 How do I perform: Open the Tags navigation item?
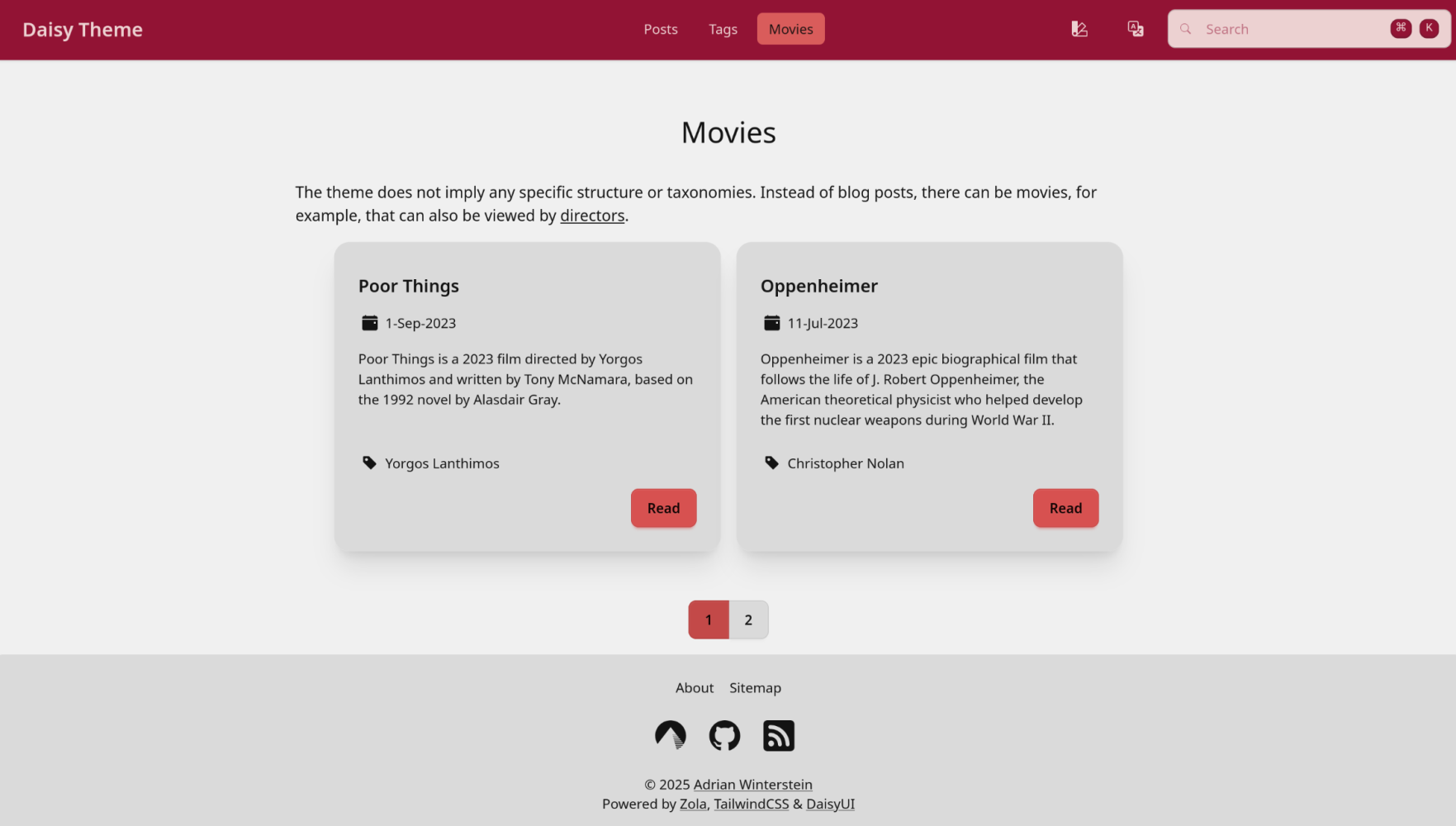coord(723,29)
